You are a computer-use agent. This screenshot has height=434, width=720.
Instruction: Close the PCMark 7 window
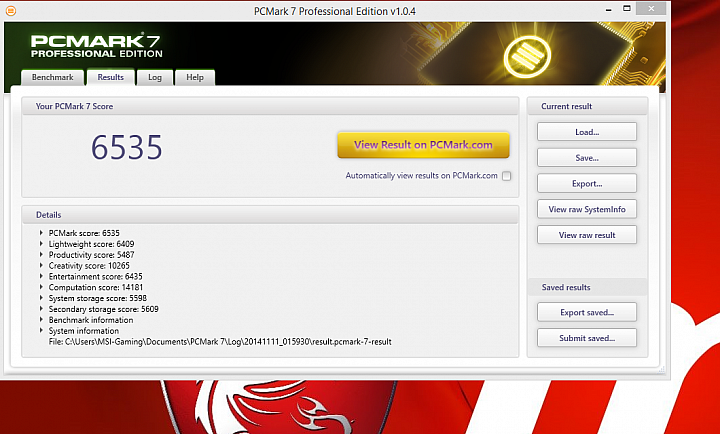[652, 9]
